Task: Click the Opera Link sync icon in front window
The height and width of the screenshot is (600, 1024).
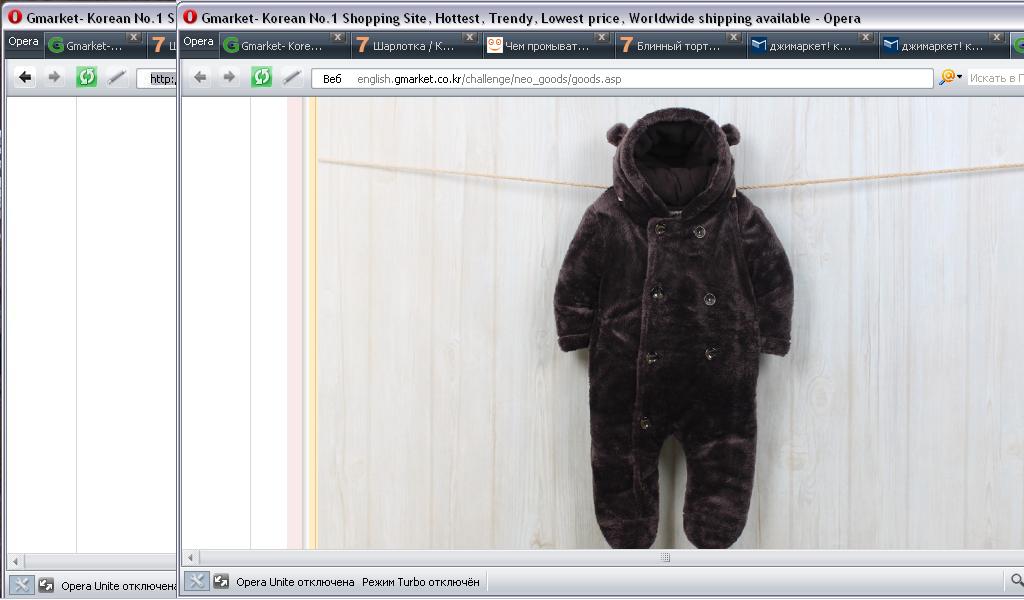Action: [x=221, y=581]
